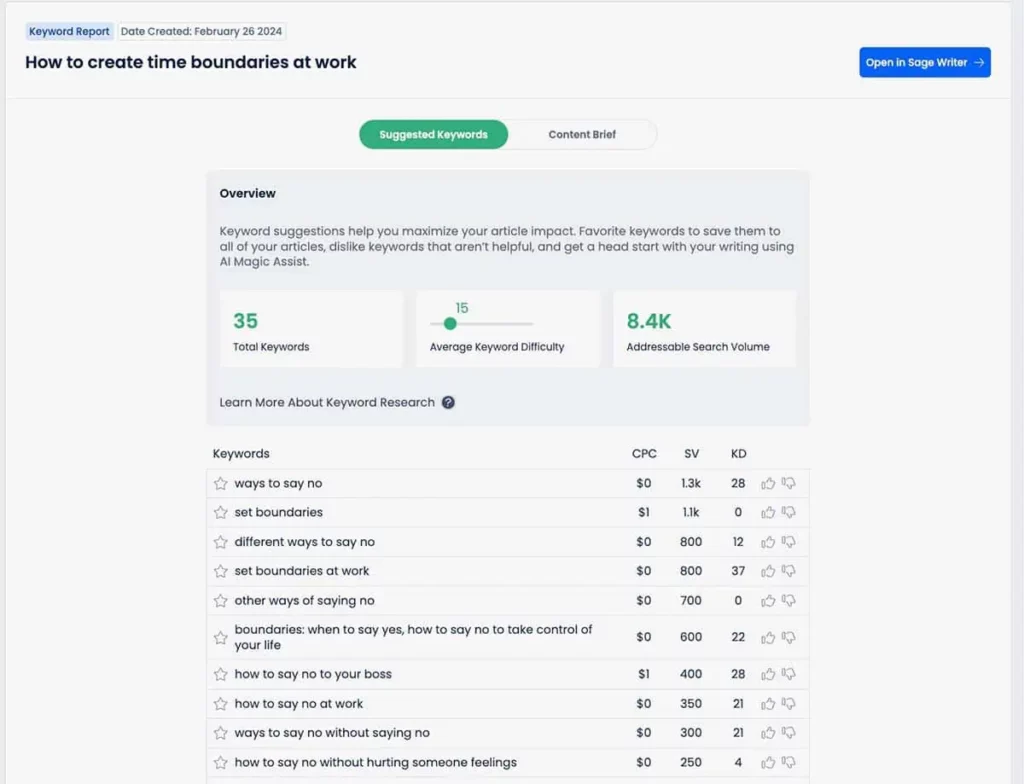Sort by the KD column header
Viewport: 1024px width, 784px height.
point(739,453)
